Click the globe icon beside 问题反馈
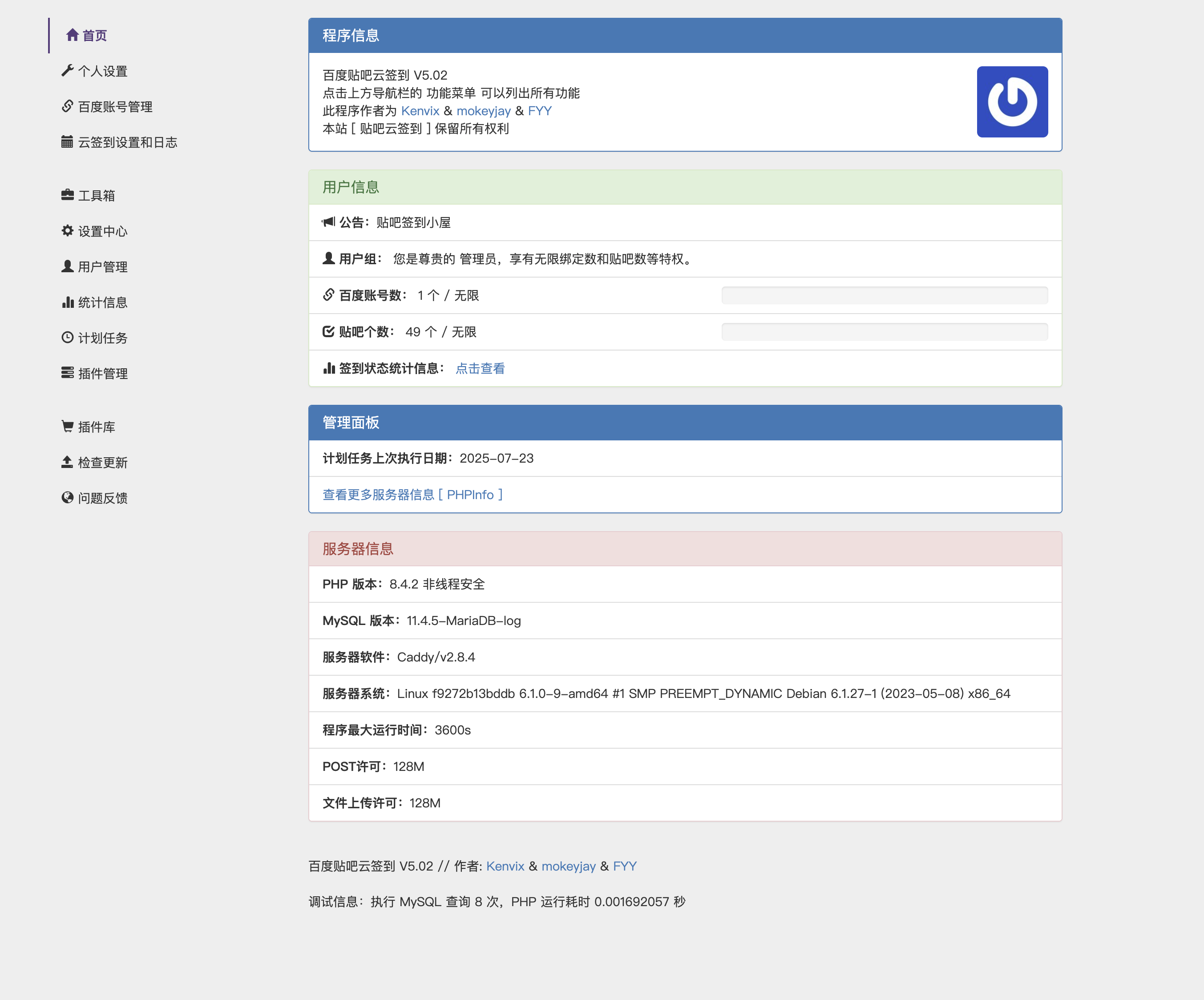This screenshot has width=1204, height=1000. pyautogui.click(x=68, y=497)
